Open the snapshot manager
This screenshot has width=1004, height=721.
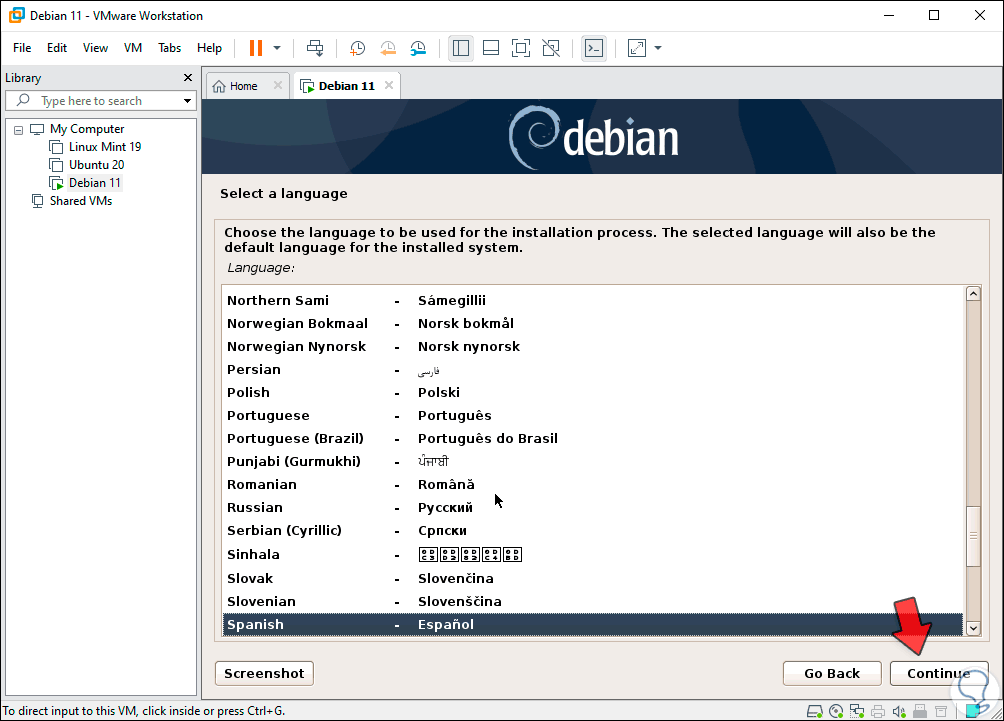418,48
